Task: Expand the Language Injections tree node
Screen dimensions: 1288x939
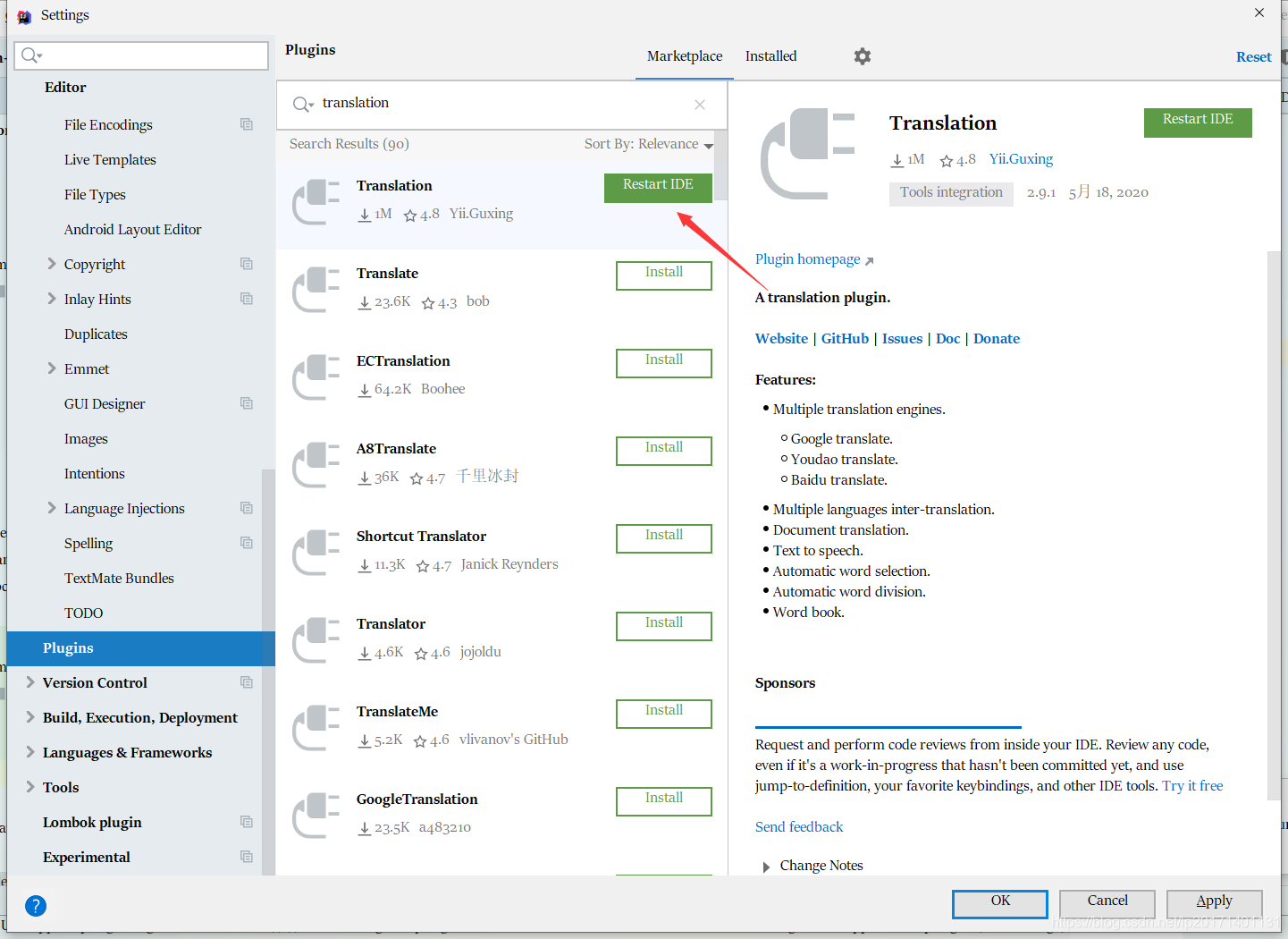Action: click(51, 508)
